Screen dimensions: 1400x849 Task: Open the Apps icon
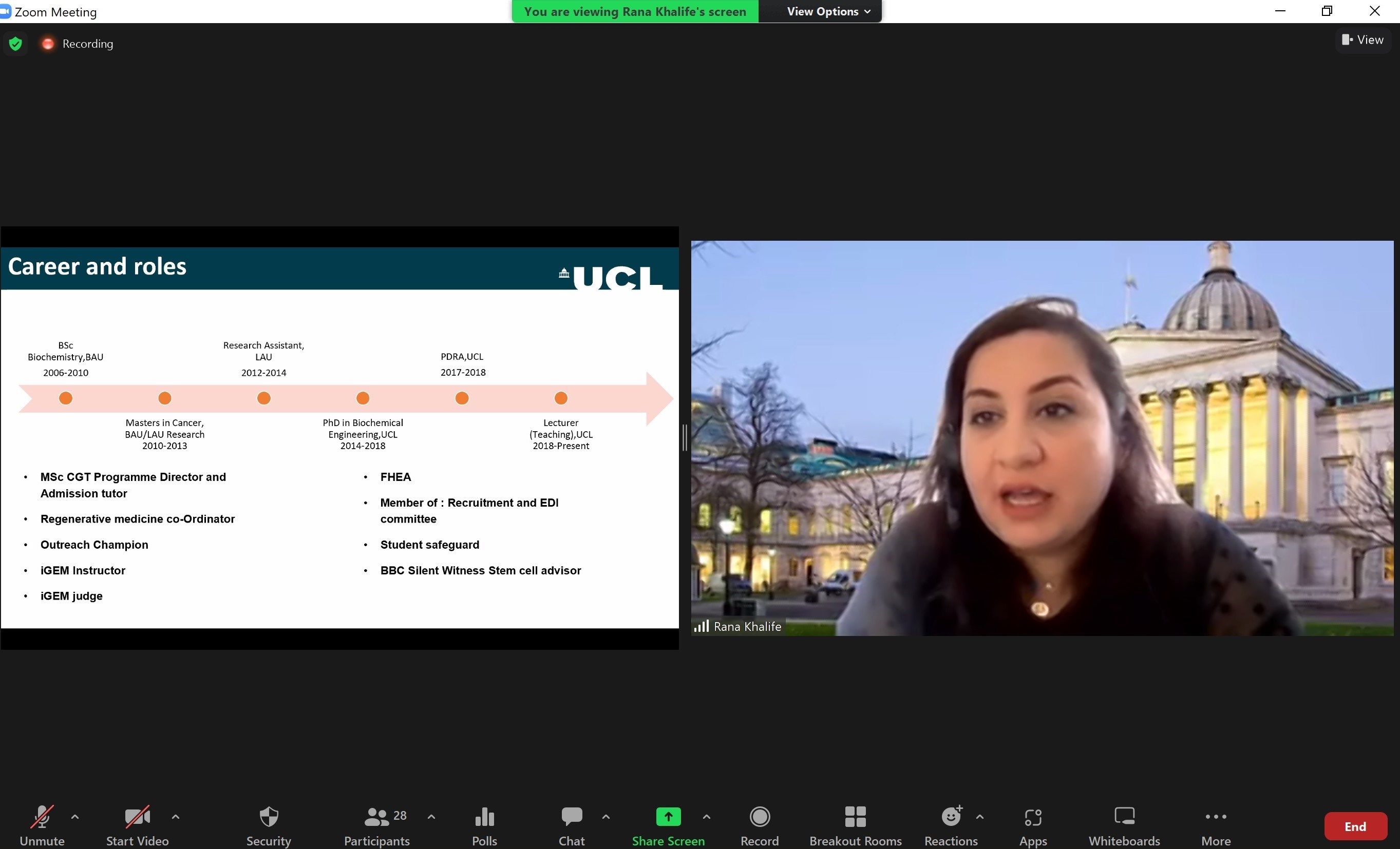[1033, 826]
